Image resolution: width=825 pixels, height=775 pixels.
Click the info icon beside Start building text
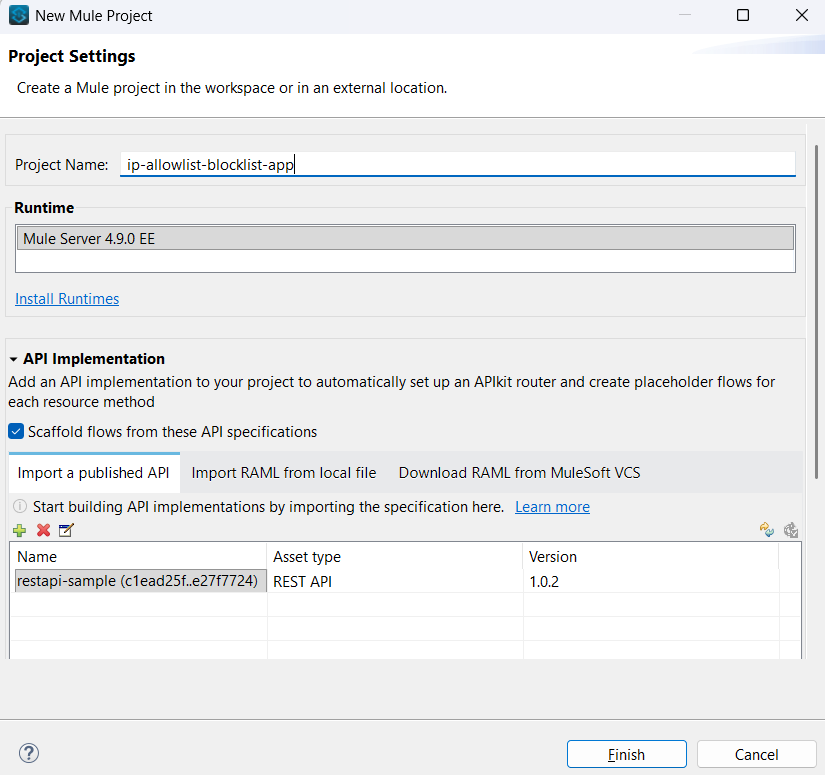tap(20, 507)
